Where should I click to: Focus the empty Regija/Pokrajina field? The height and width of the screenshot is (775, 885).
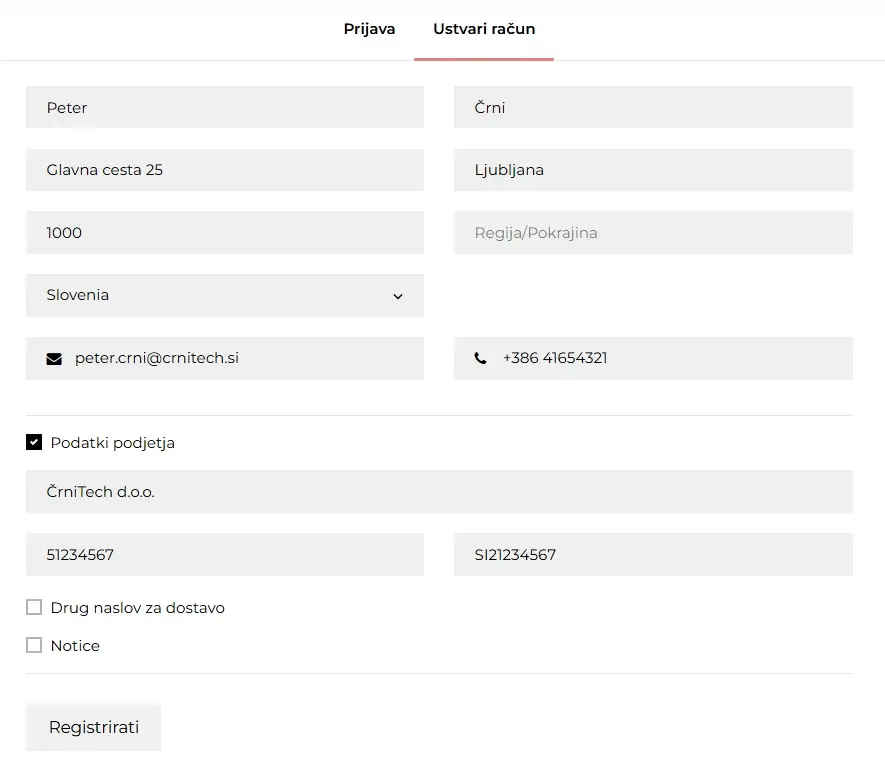pos(653,233)
